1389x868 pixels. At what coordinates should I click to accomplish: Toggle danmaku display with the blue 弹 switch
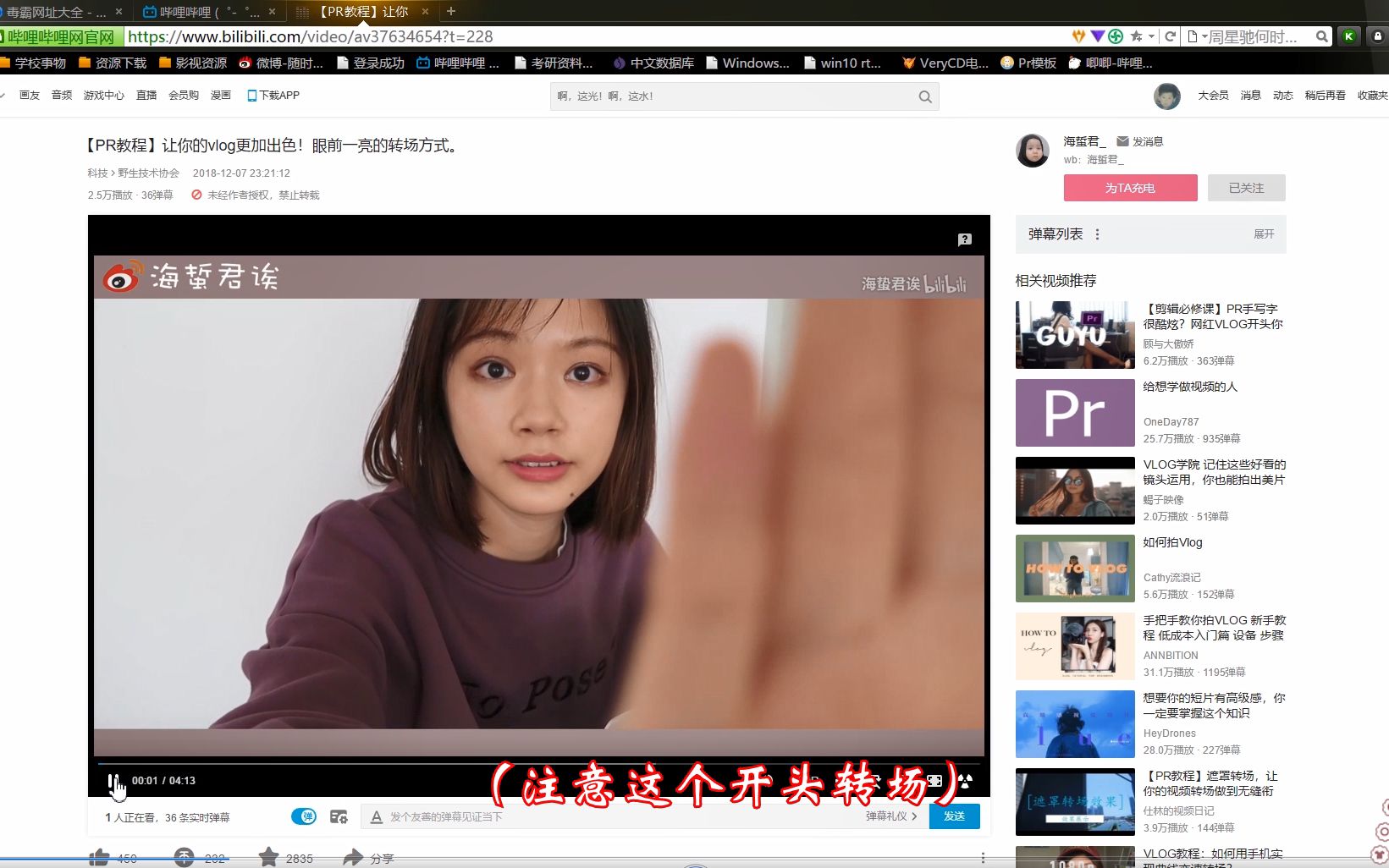pos(304,816)
